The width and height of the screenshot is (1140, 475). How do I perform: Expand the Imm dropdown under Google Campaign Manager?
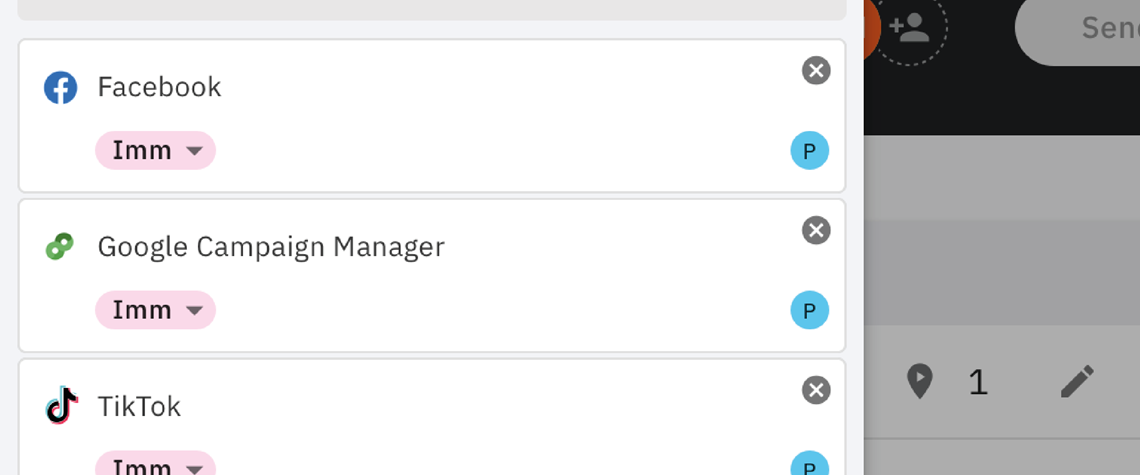click(156, 310)
